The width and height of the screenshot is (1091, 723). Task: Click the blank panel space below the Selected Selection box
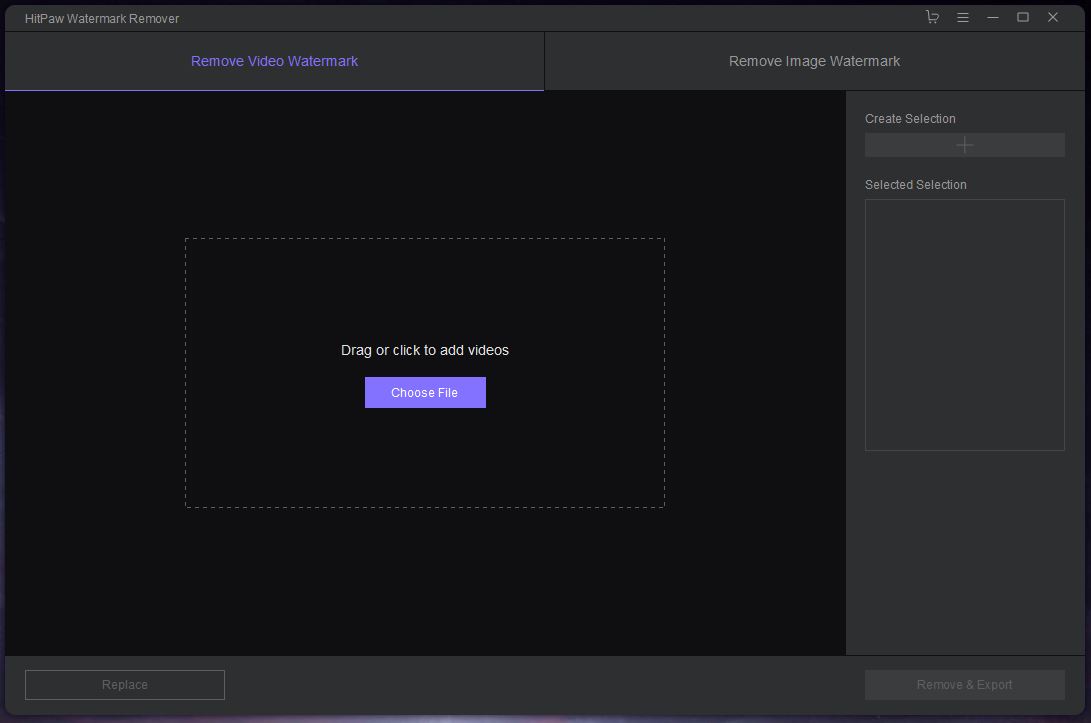[964, 550]
